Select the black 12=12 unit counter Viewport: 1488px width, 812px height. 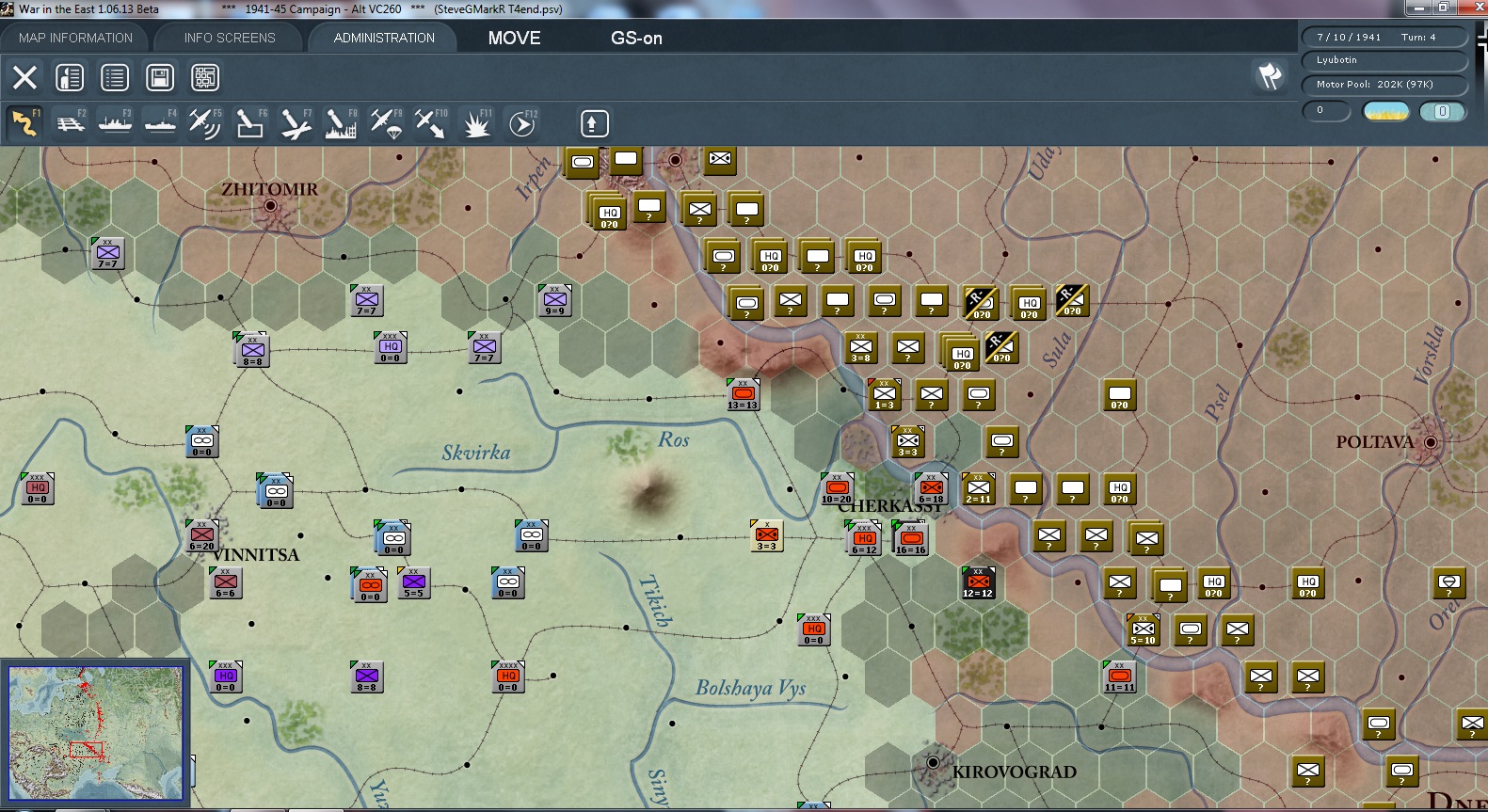click(978, 583)
